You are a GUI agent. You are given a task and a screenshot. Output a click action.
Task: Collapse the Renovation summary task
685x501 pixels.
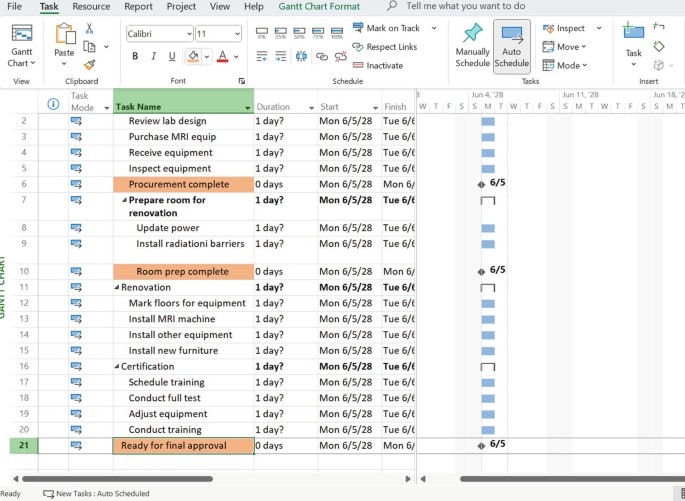tap(117, 287)
